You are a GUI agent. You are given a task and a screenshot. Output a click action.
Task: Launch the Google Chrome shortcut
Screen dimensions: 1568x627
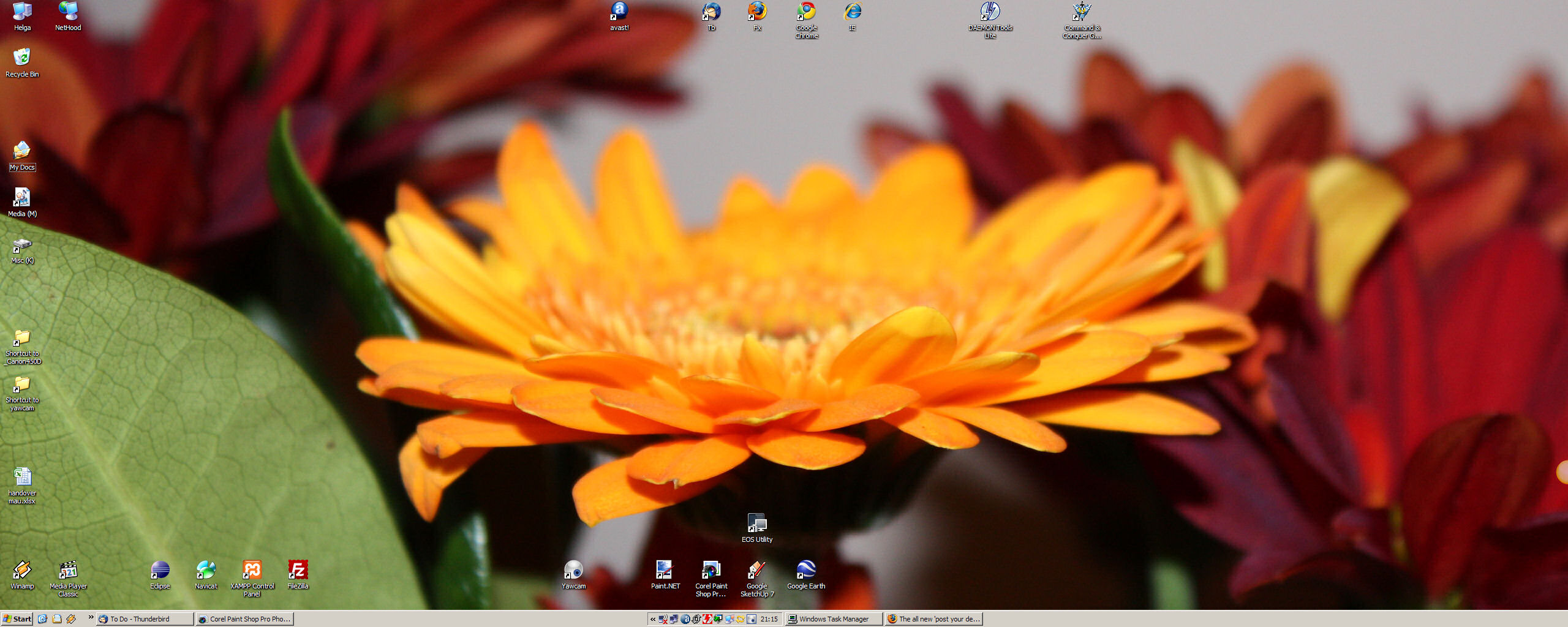click(806, 20)
